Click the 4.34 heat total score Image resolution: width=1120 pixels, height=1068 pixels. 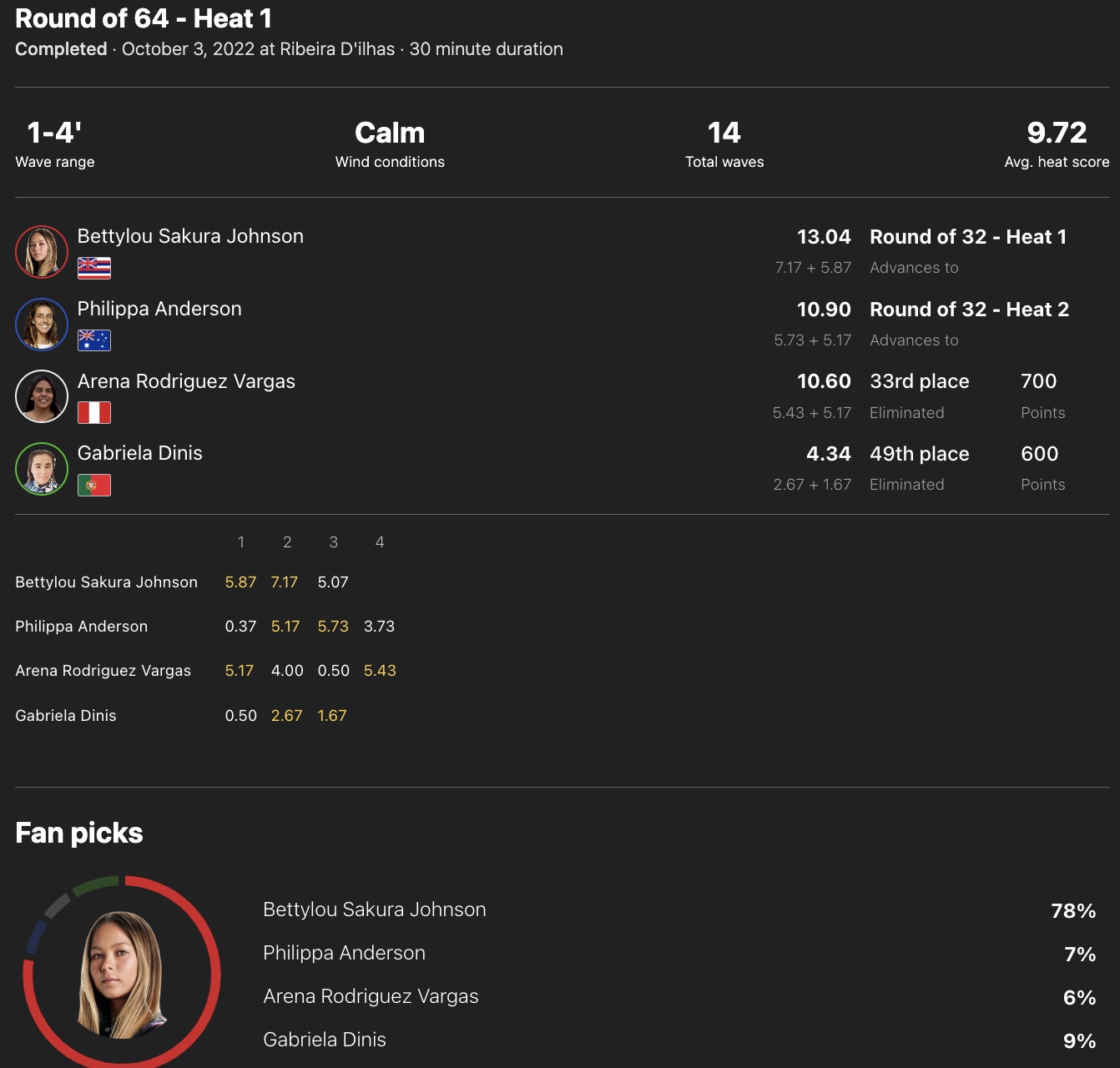click(x=829, y=454)
